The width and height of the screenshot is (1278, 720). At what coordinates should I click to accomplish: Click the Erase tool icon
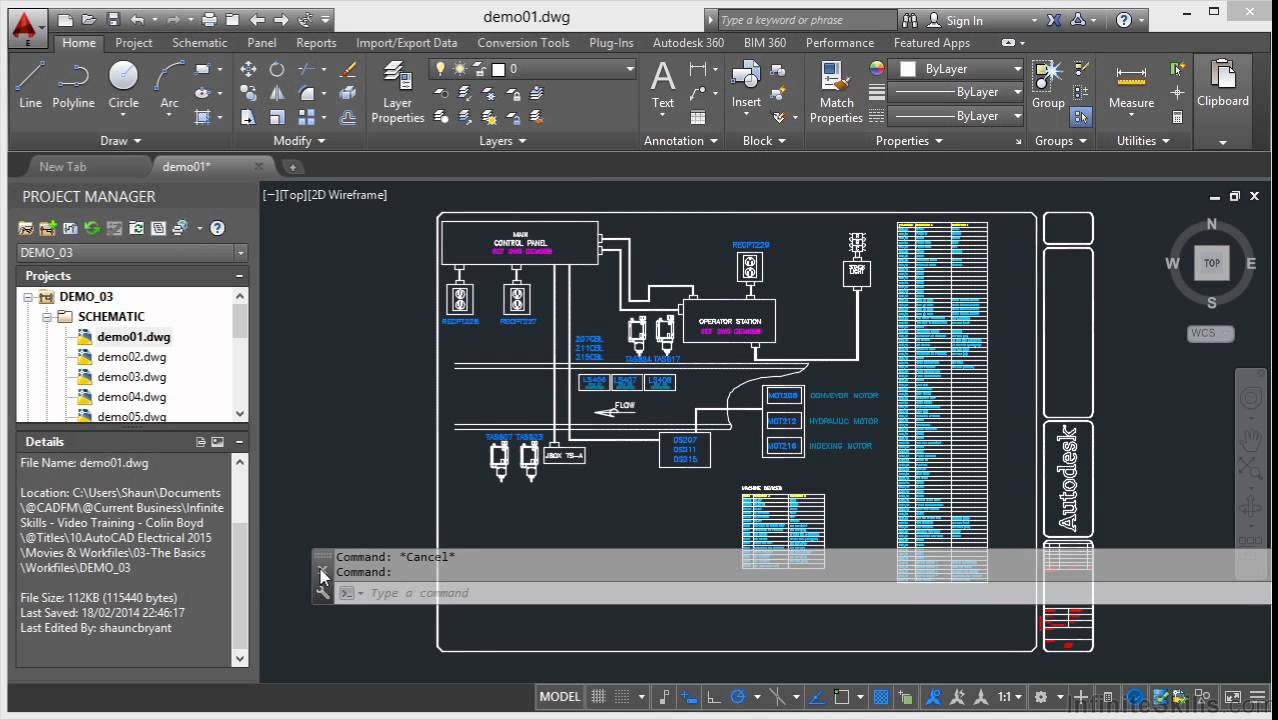(x=348, y=69)
